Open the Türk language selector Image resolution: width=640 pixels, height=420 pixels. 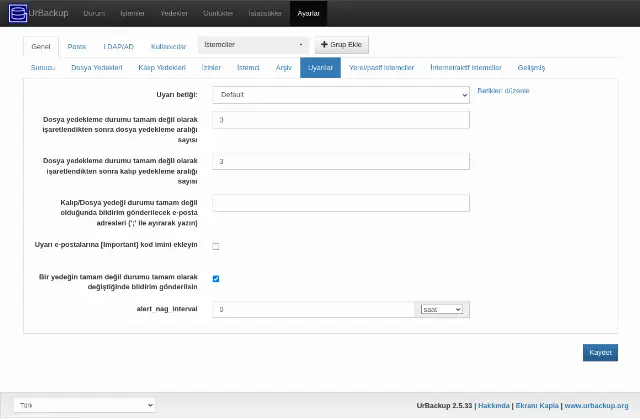[84, 405]
